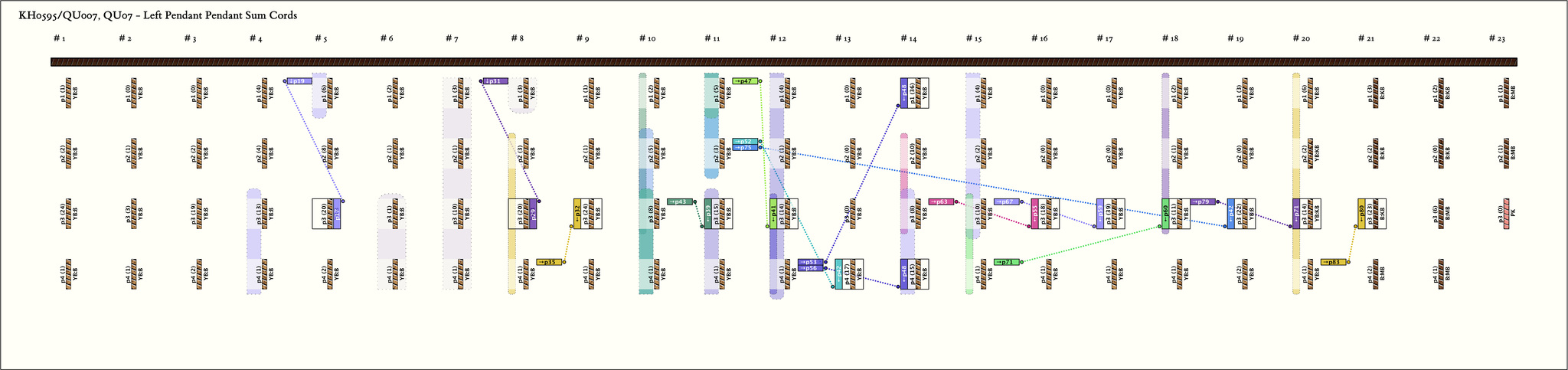Click the # 12 group label

pyautogui.click(x=777, y=38)
